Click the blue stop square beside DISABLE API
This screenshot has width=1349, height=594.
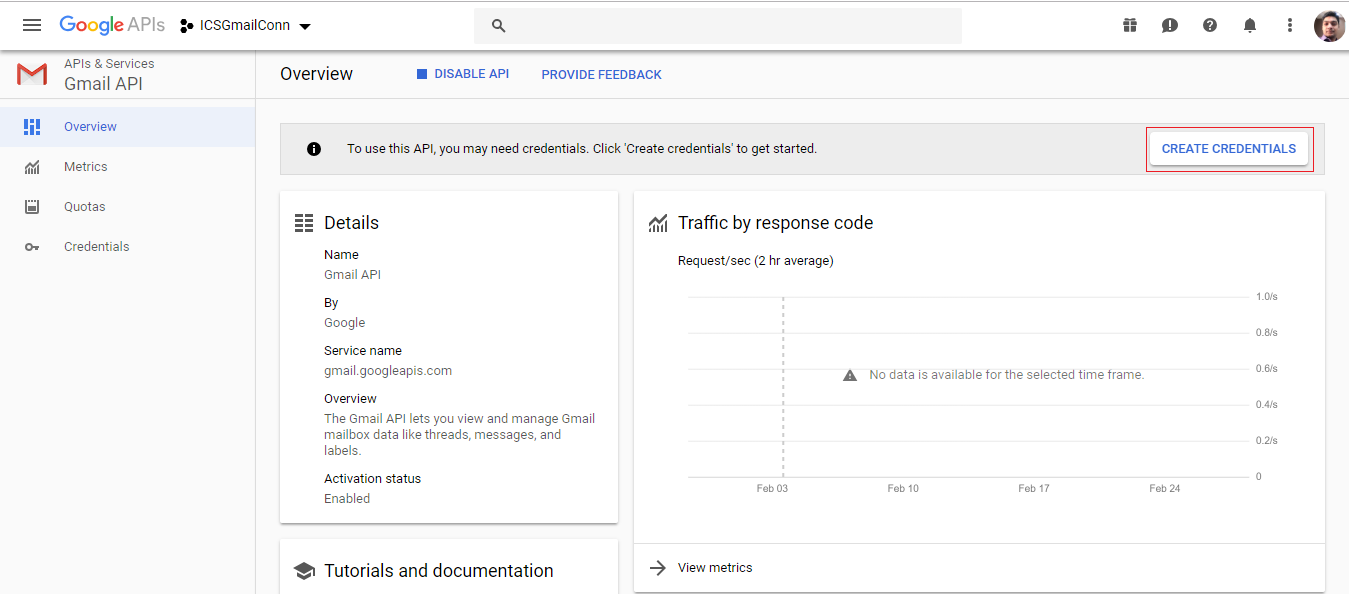pos(422,74)
